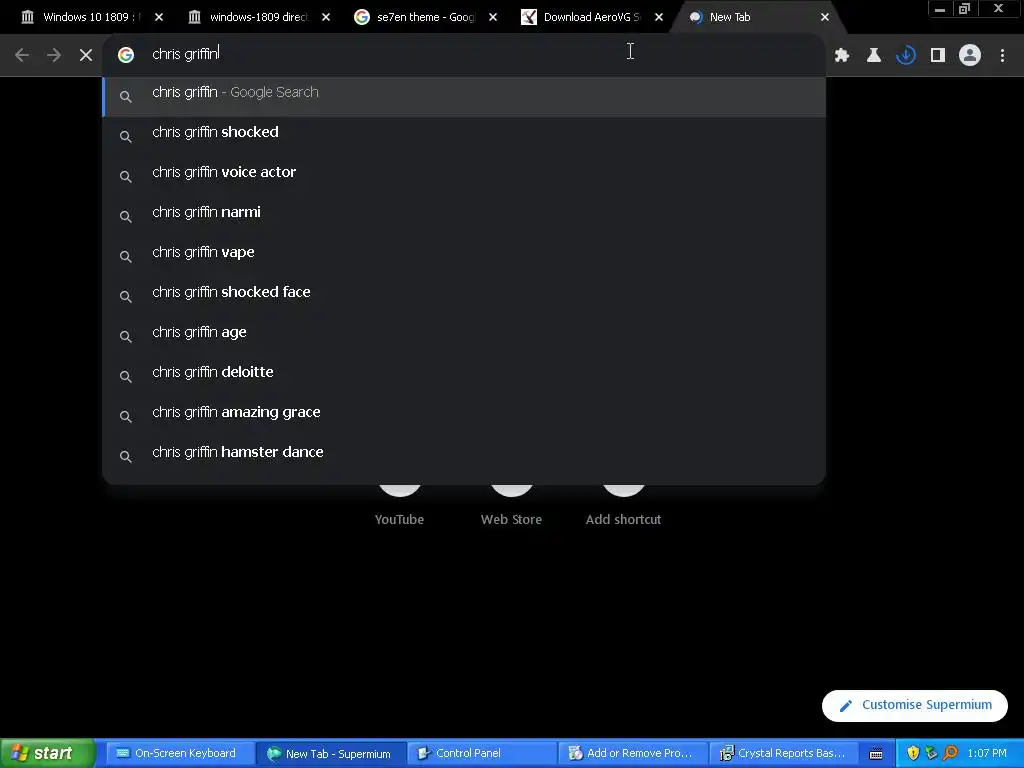Choose 'chris griffin vape' suggestion
Screen dimensions: 1024x768
pyautogui.click(x=464, y=256)
